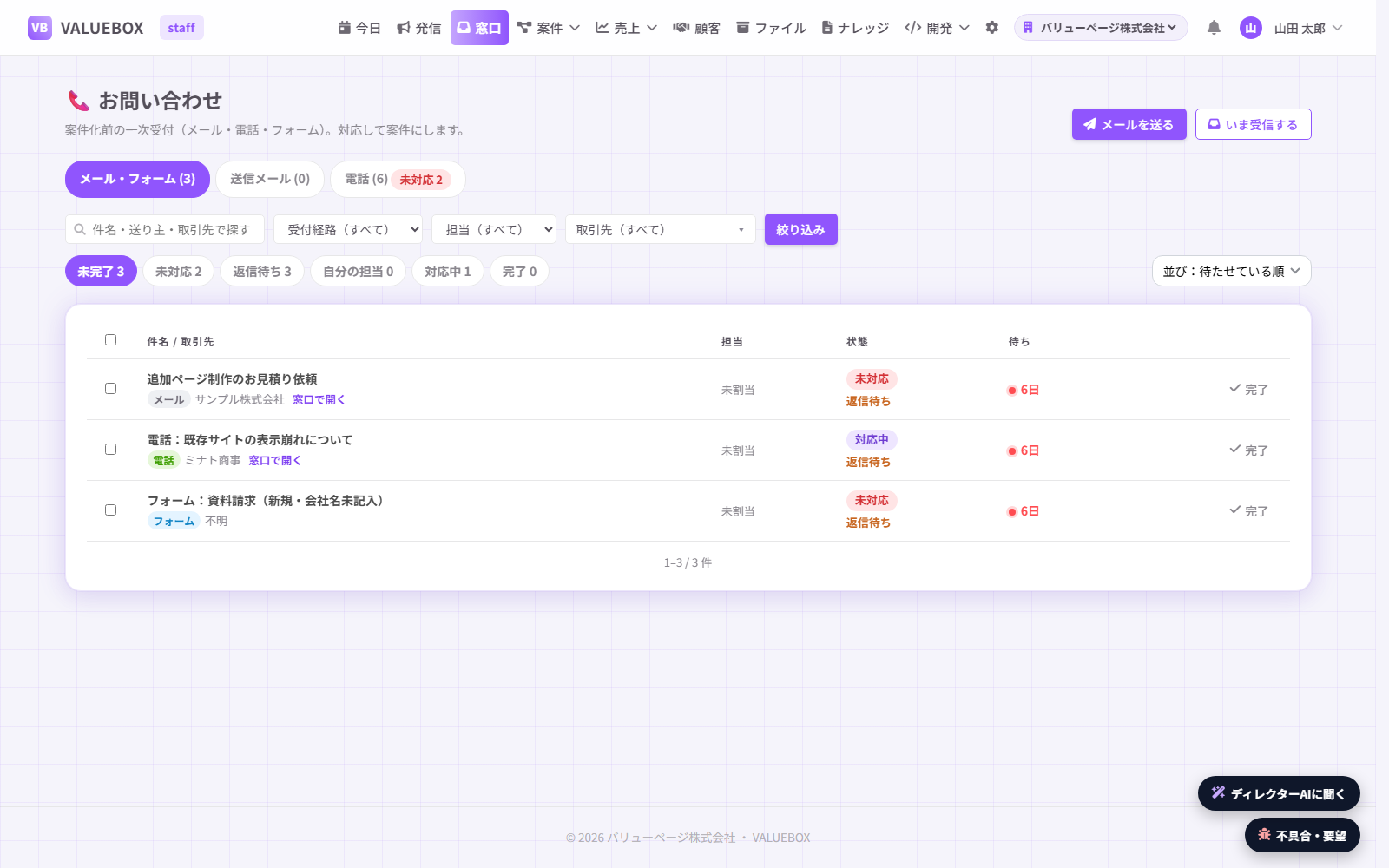This screenshot has width=1389, height=868.
Task: Filter by 対応中 1 chip
Action: tap(448, 272)
